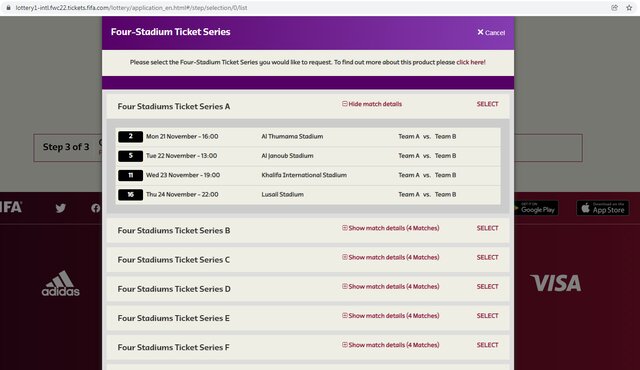Click the match number 2 badge

tap(131, 136)
